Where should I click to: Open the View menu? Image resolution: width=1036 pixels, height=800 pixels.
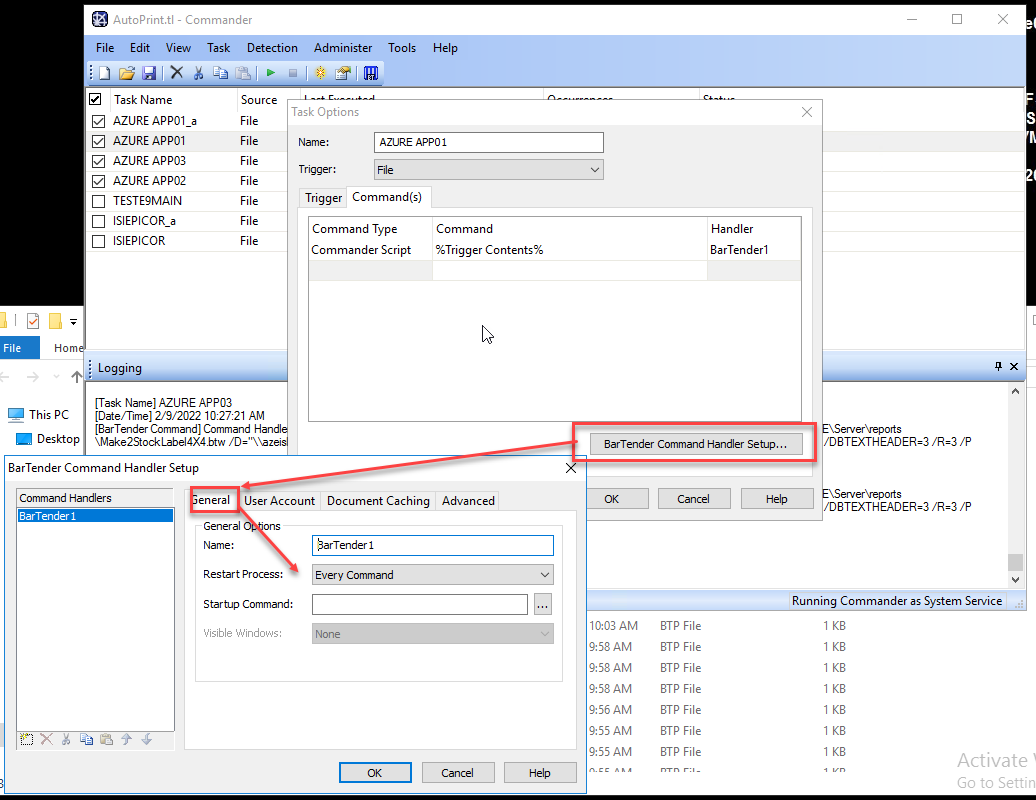(x=178, y=48)
